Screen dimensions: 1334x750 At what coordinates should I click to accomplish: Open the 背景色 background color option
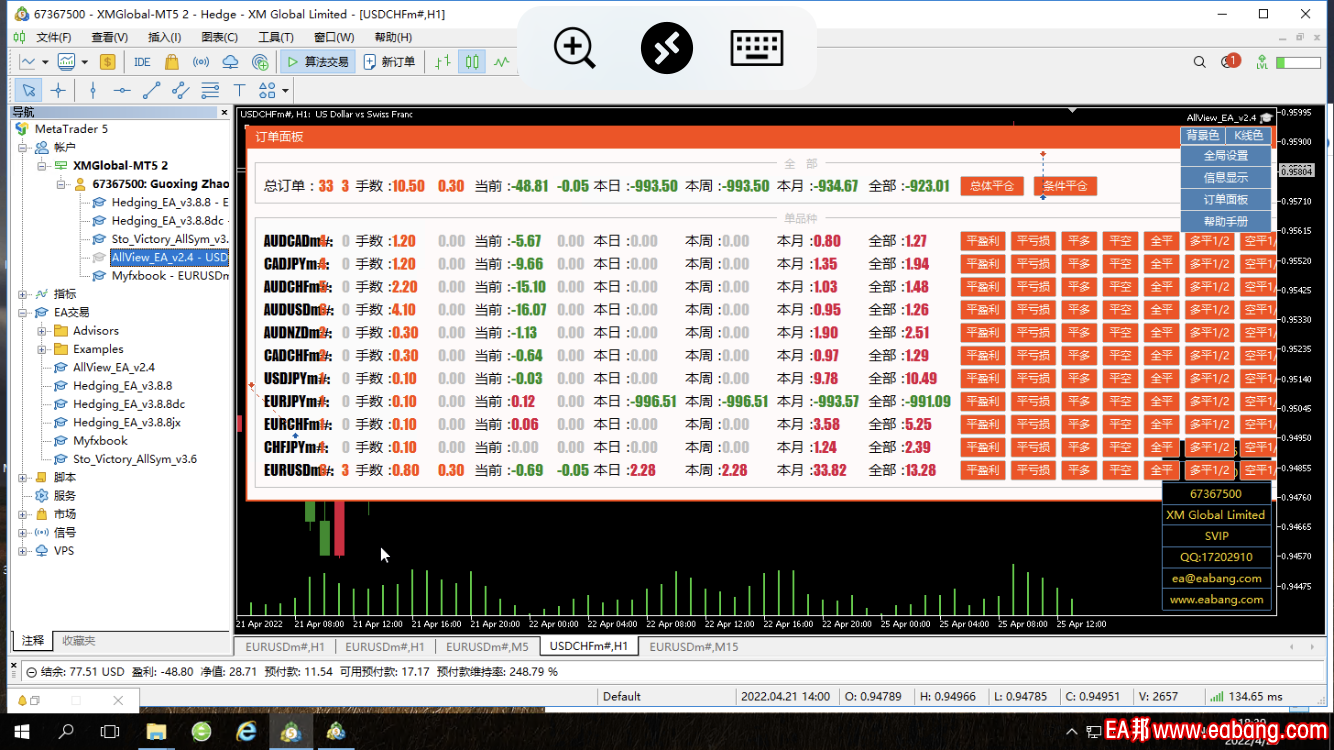1203,135
